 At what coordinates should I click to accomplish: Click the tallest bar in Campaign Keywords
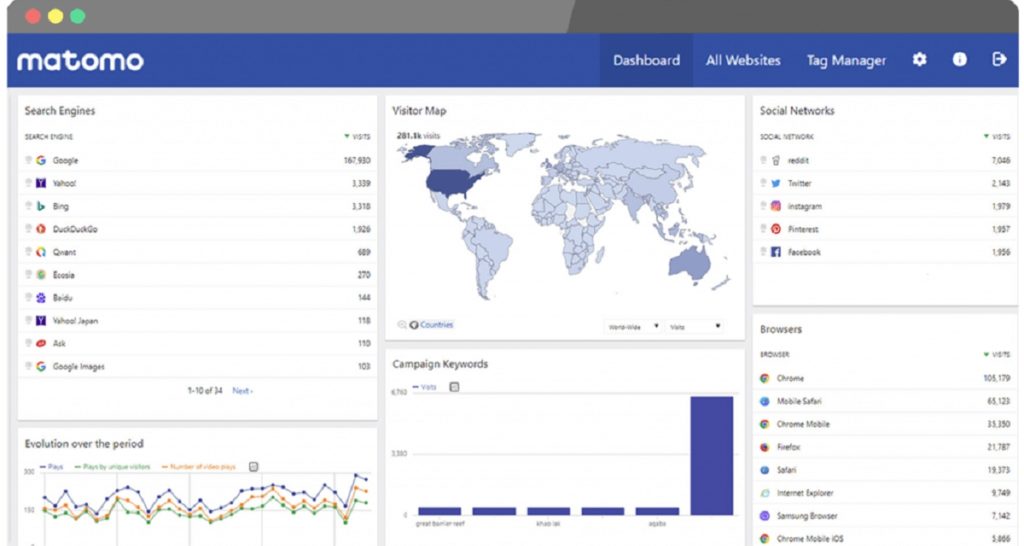[711, 455]
